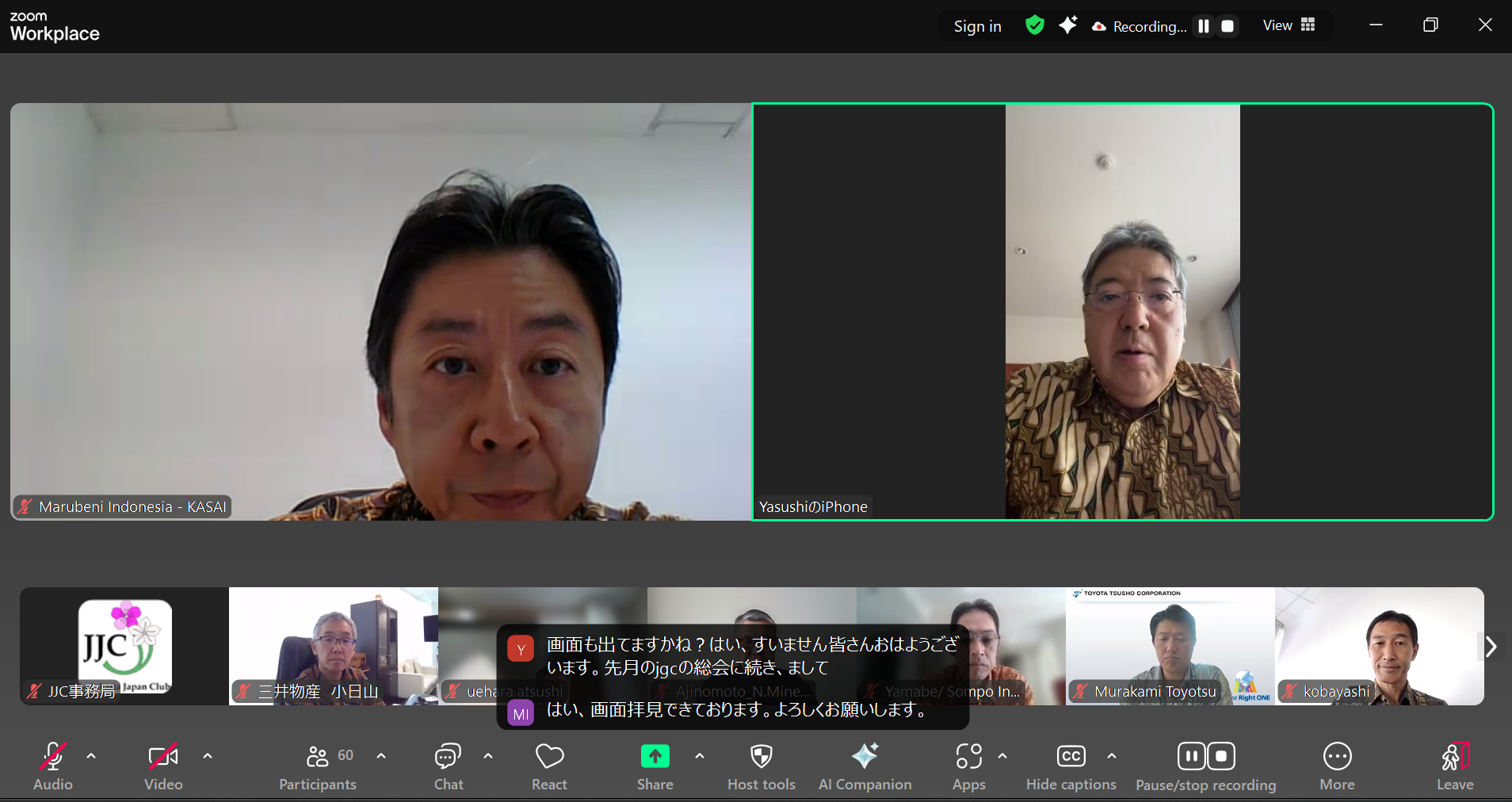This screenshot has width=1512, height=802.
Task: Open video options arrow next to Video
Action: (x=208, y=756)
